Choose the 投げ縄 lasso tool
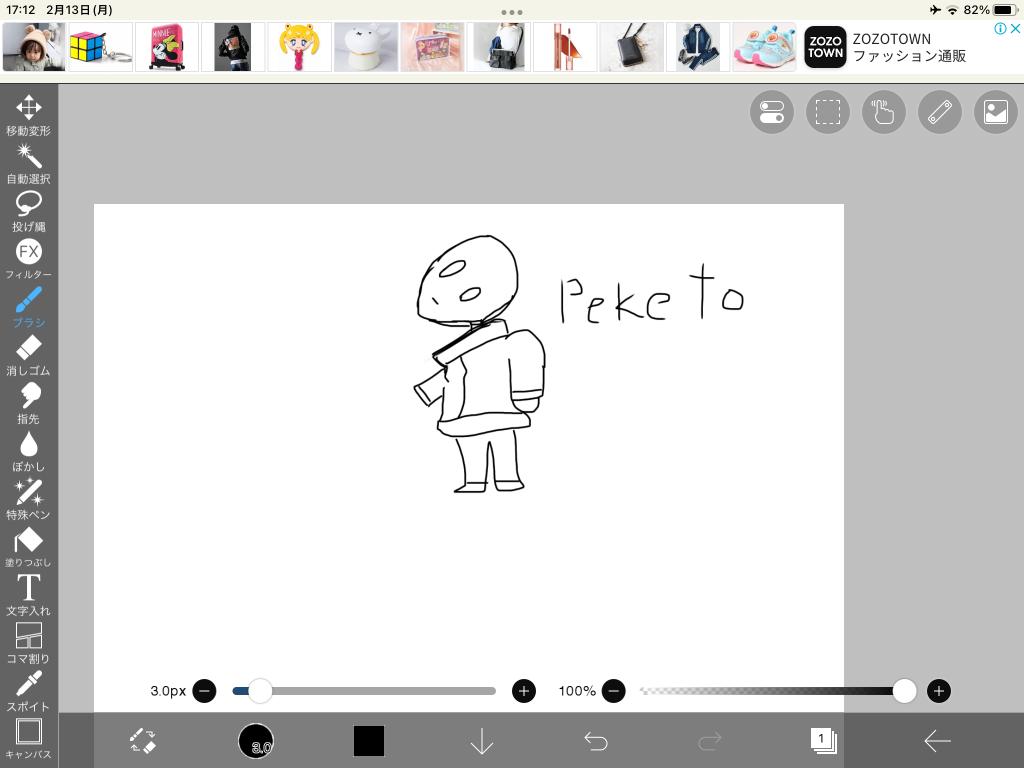 28,210
